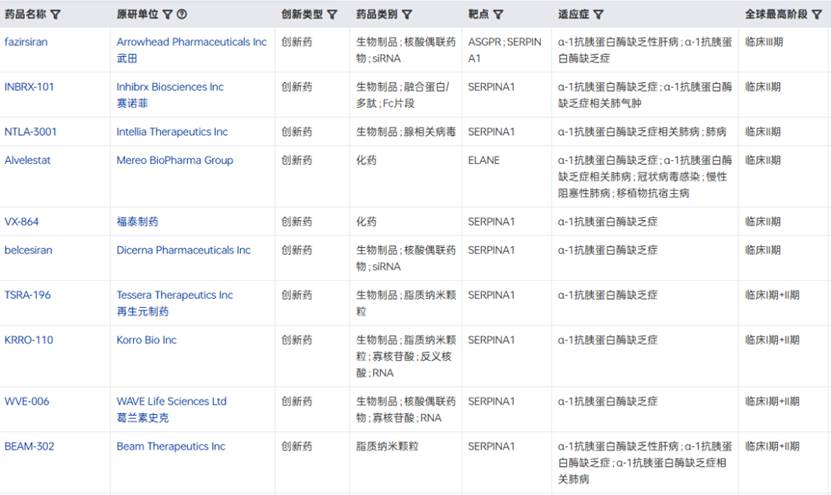Open filter for 适应症 column
The image size is (831, 495).
598,15
